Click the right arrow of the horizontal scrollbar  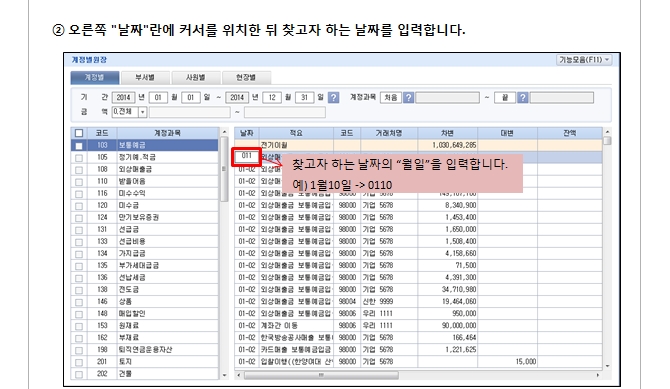pyautogui.click(x=598, y=375)
